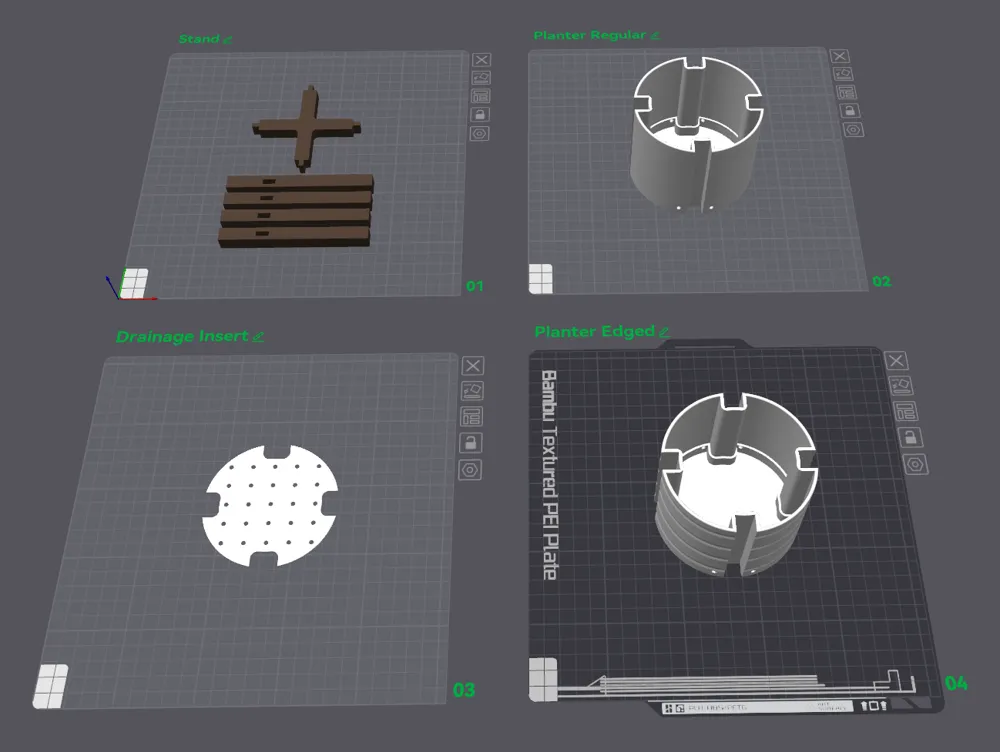Rename the Planter Regular plate via pencil icon
Screen dimensions: 1000x752
pyautogui.click(x=655, y=36)
